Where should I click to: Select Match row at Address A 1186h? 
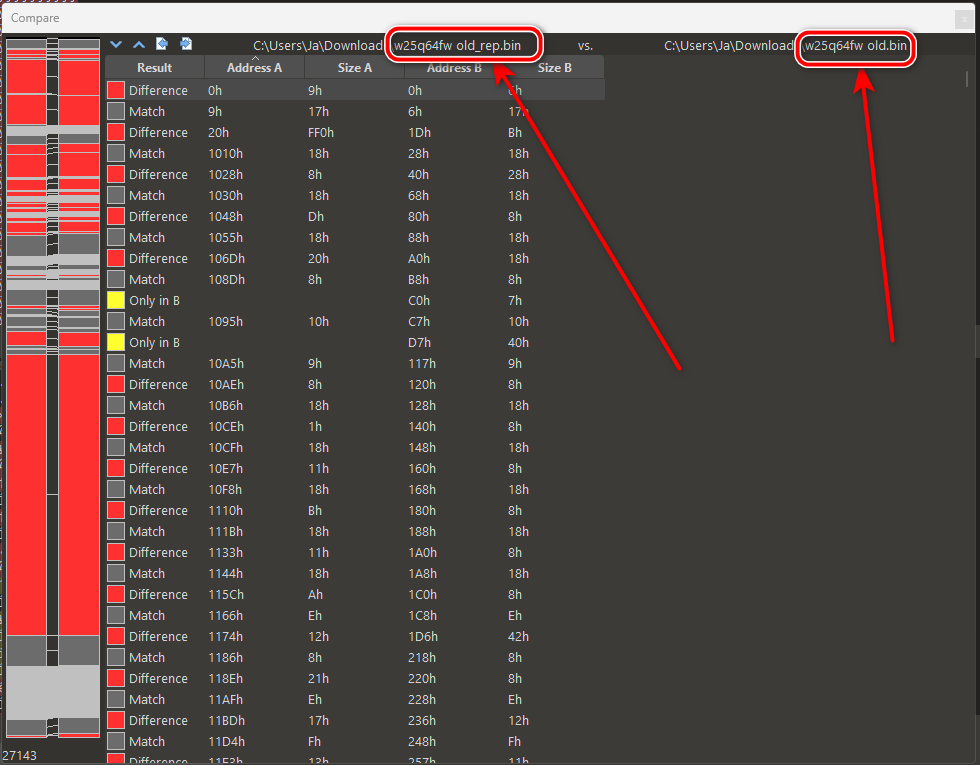click(355, 658)
